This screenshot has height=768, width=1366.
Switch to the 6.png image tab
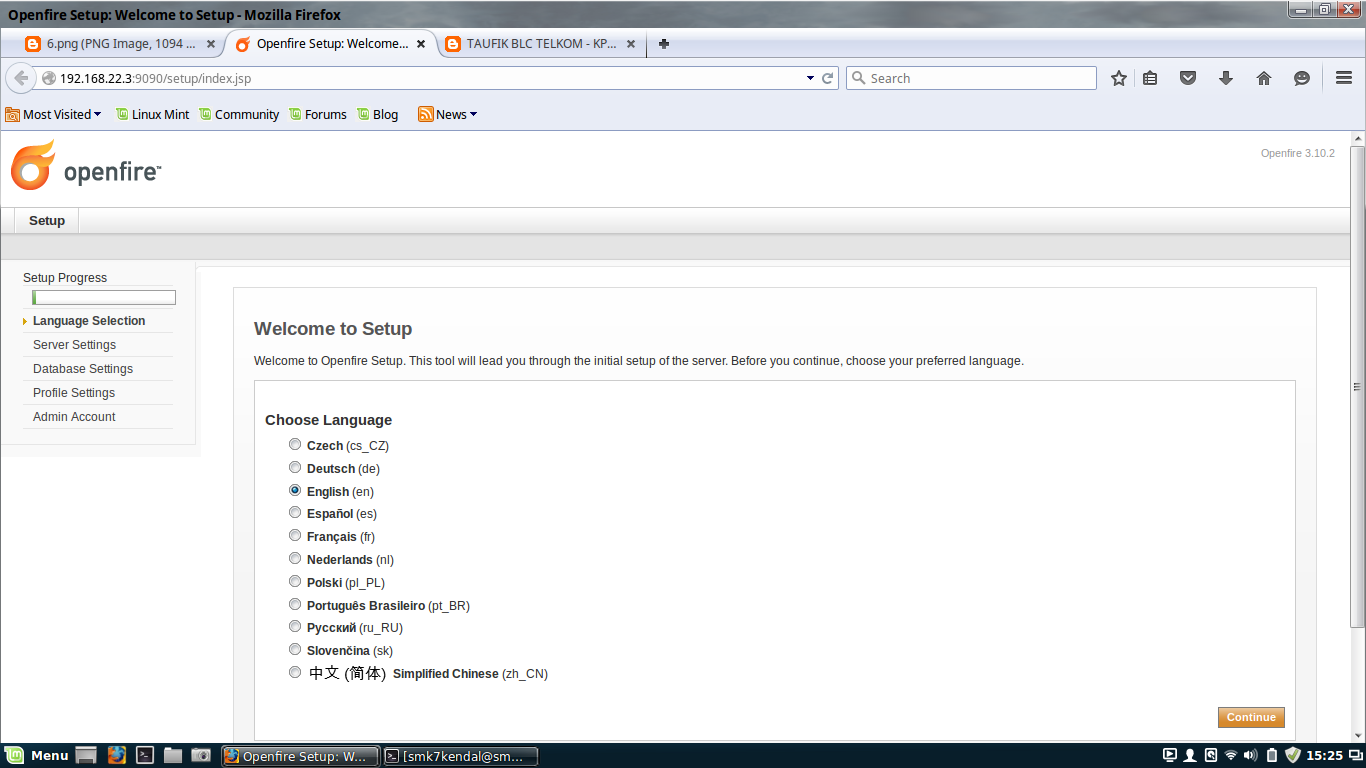click(x=120, y=44)
